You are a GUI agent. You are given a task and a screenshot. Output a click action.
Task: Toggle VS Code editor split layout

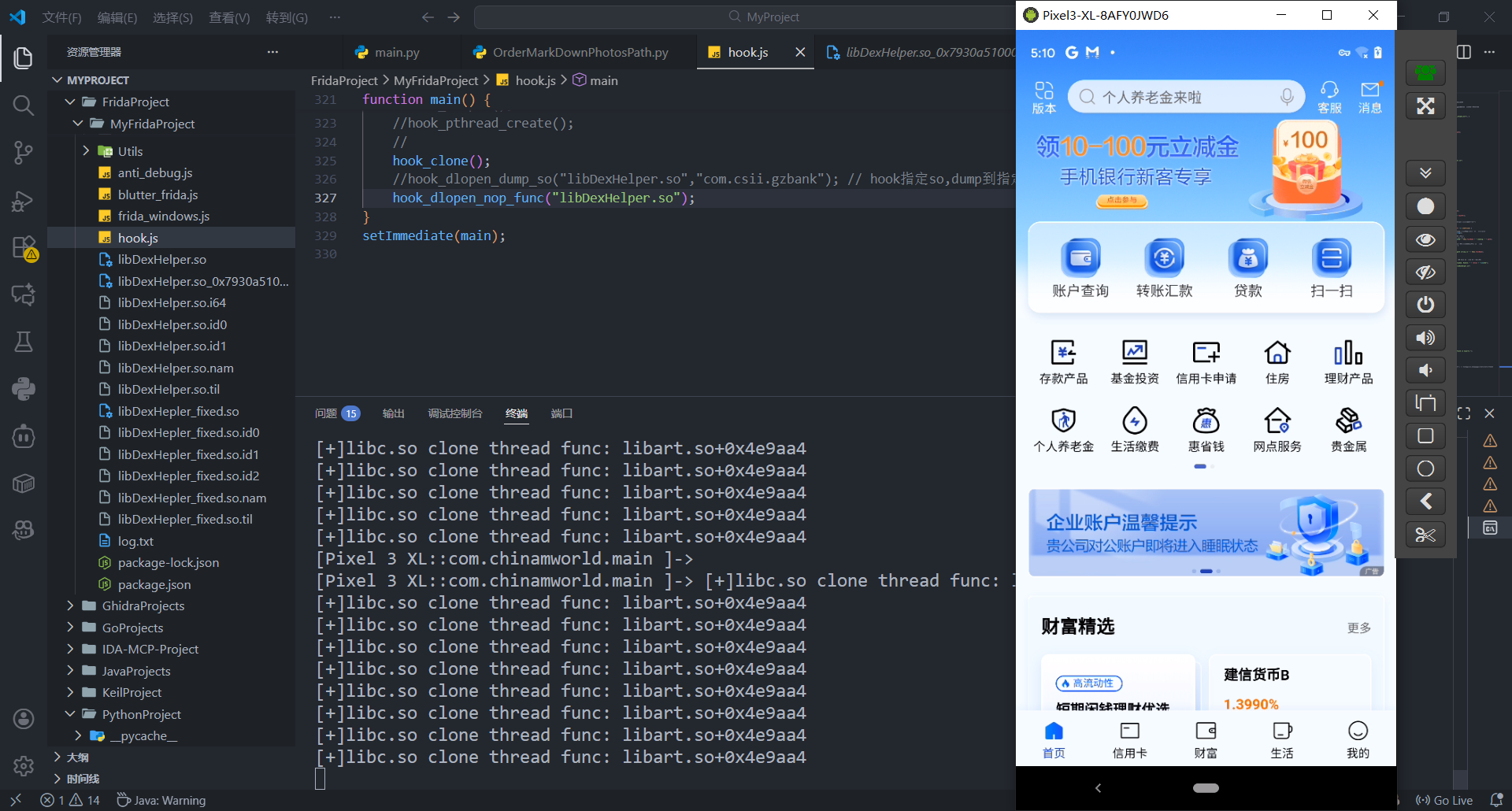point(1464,52)
